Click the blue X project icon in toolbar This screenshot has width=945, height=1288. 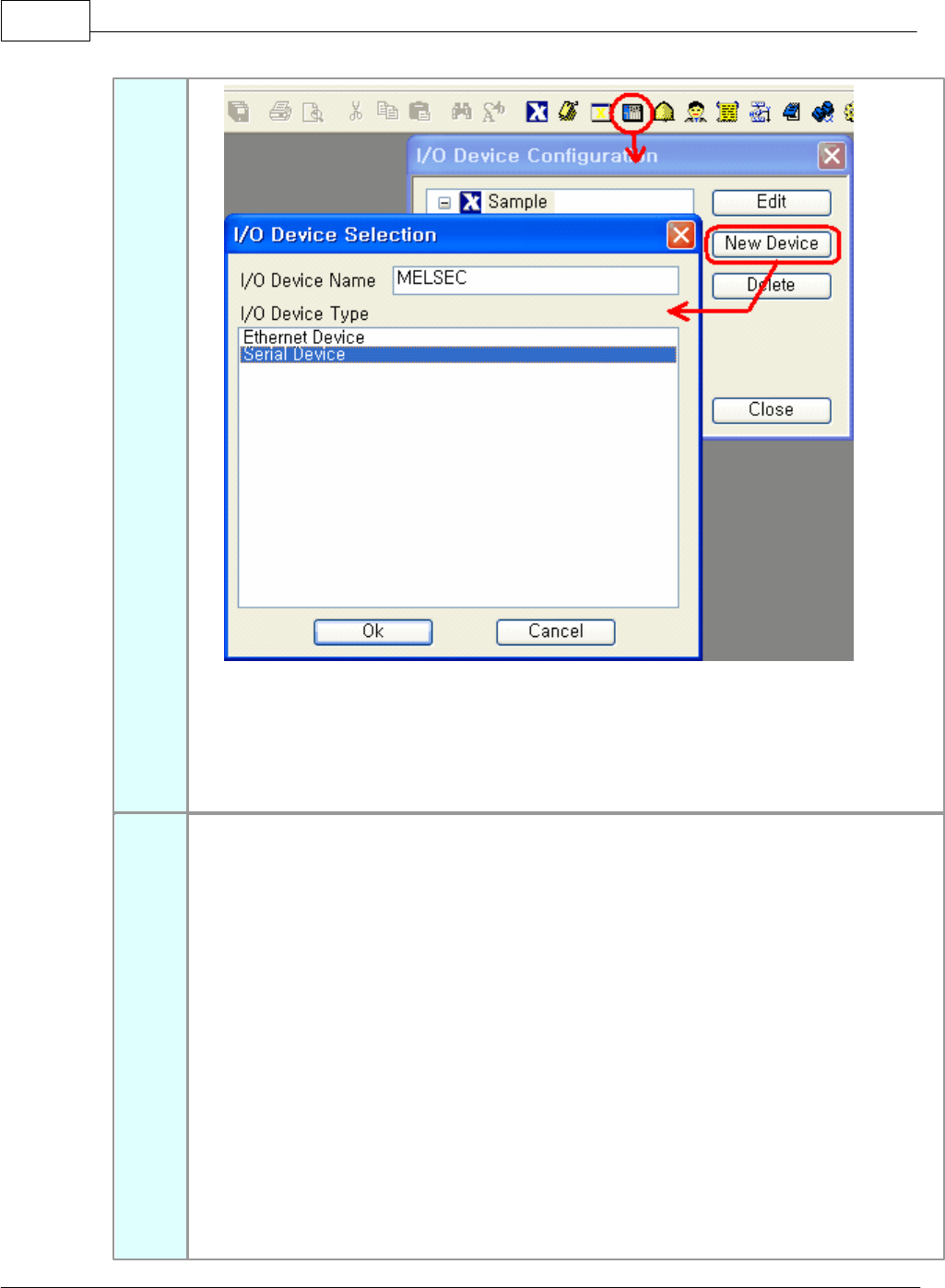pos(537,112)
